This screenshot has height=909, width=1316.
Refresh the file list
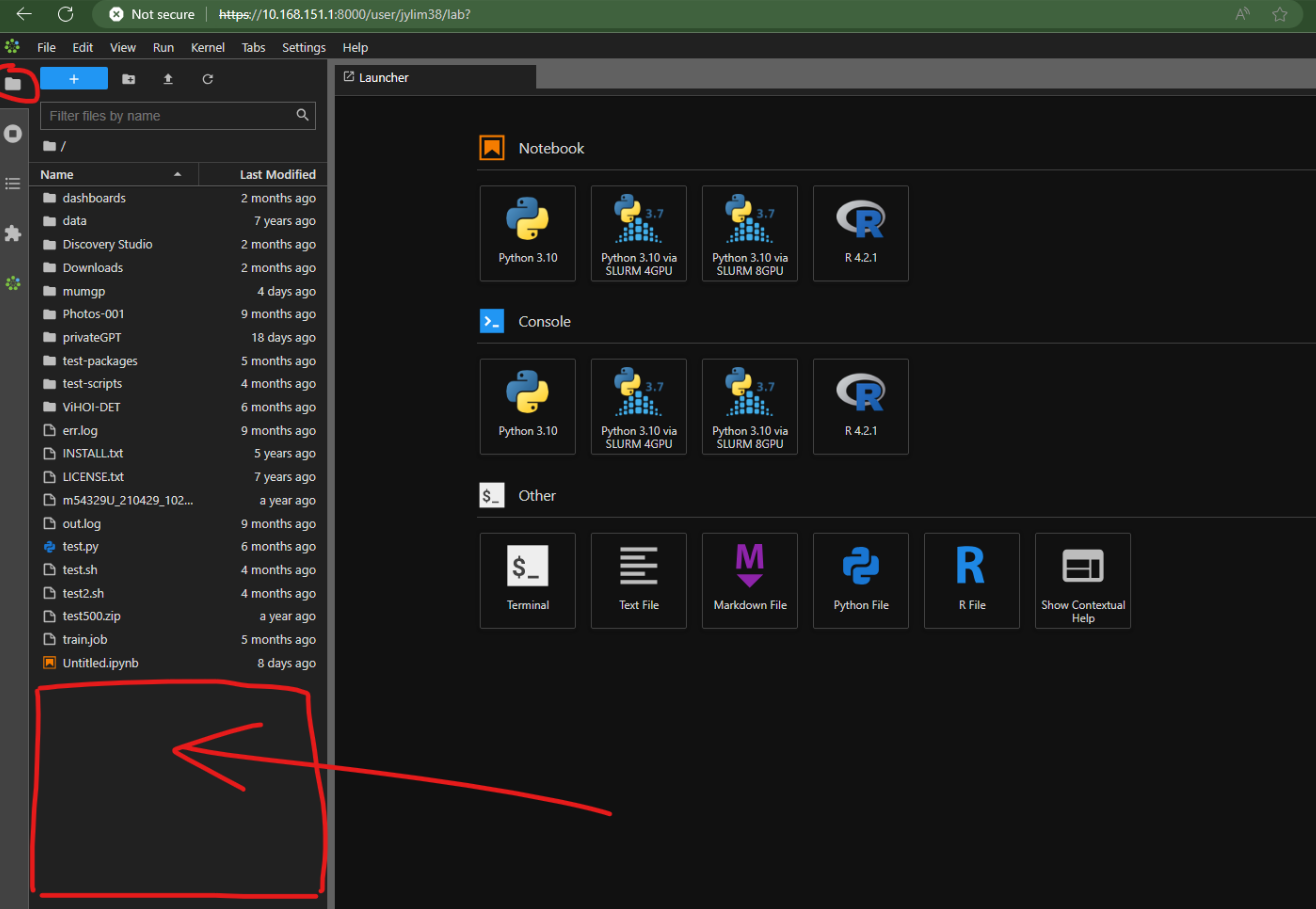click(x=208, y=79)
